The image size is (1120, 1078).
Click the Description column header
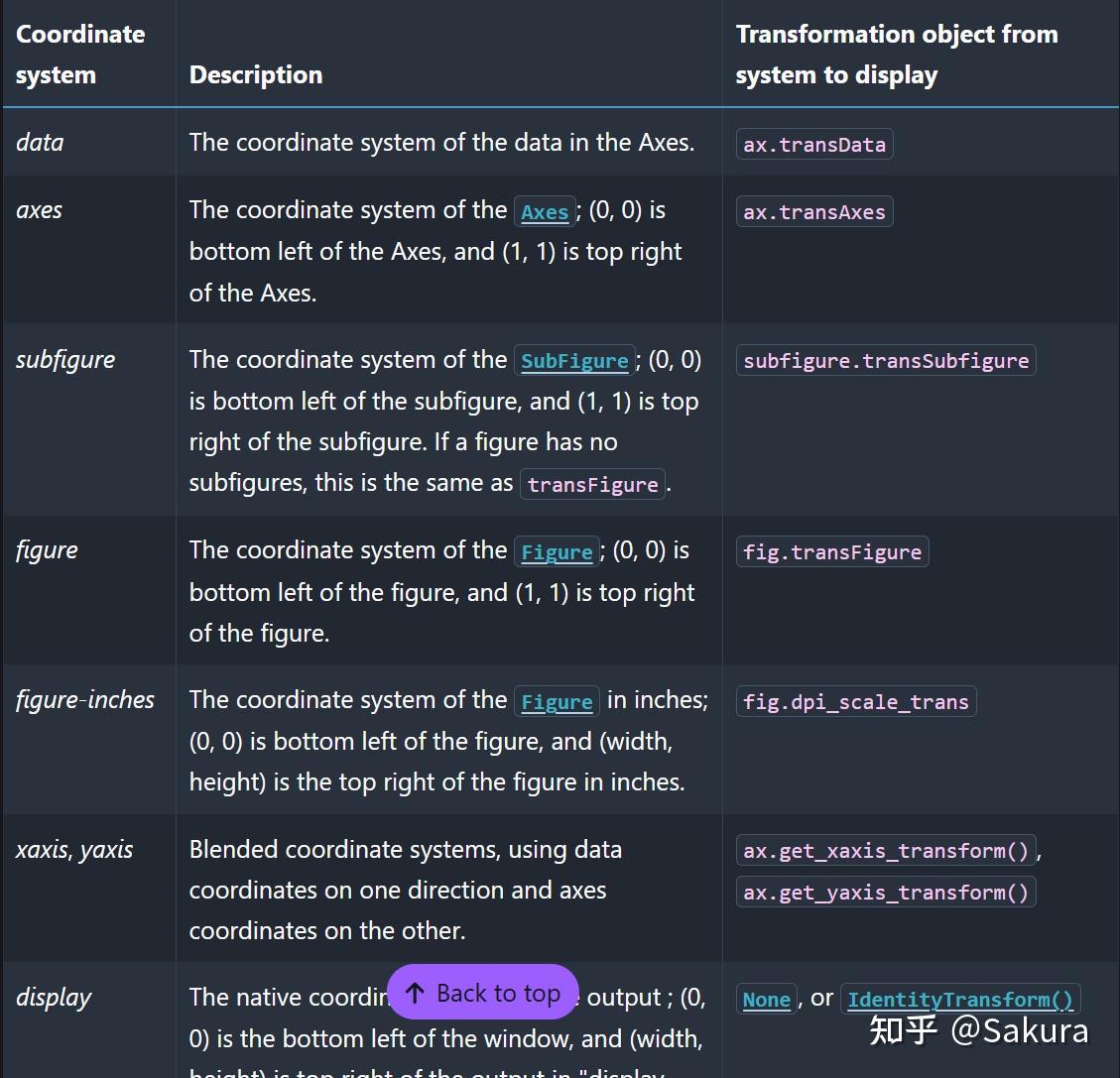(x=256, y=75)
